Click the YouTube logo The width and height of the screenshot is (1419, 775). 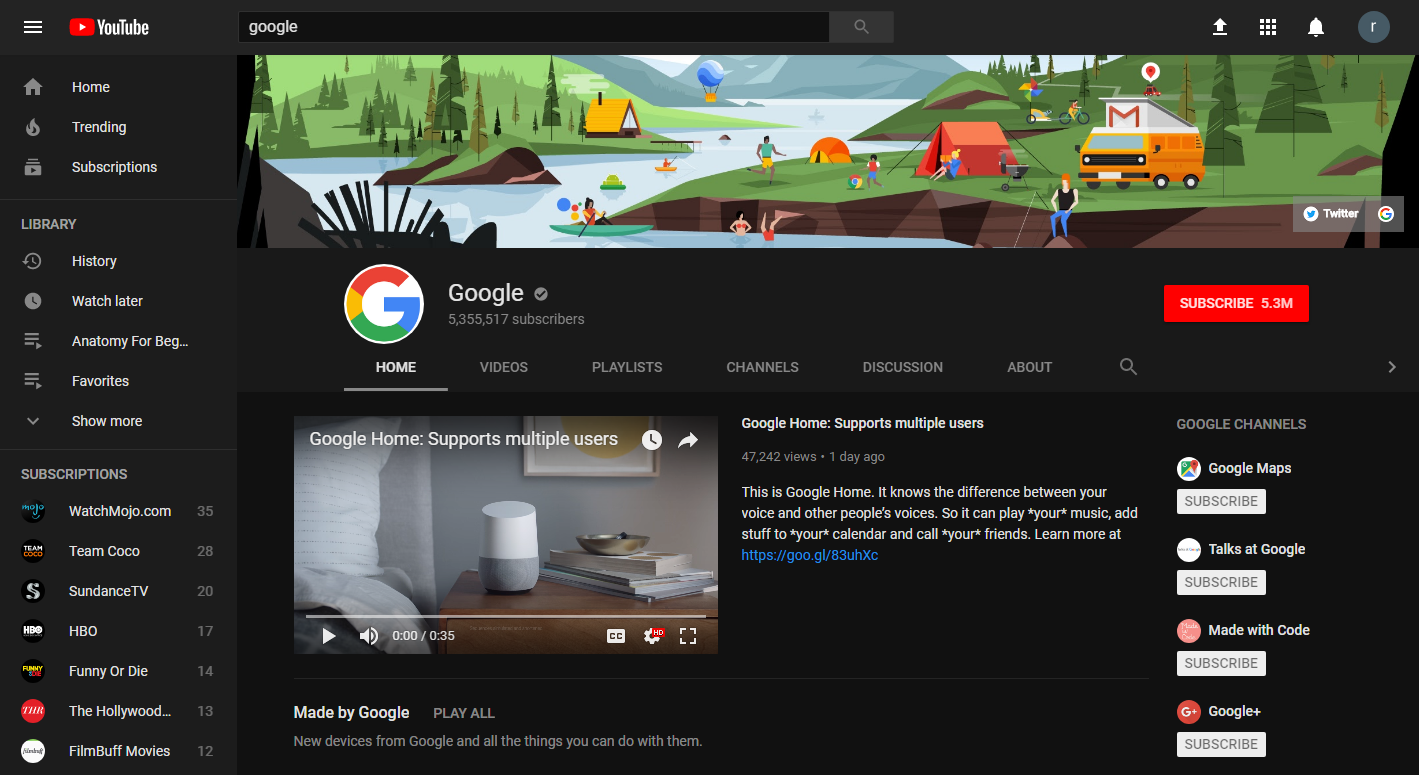click(x=109, y=27)
